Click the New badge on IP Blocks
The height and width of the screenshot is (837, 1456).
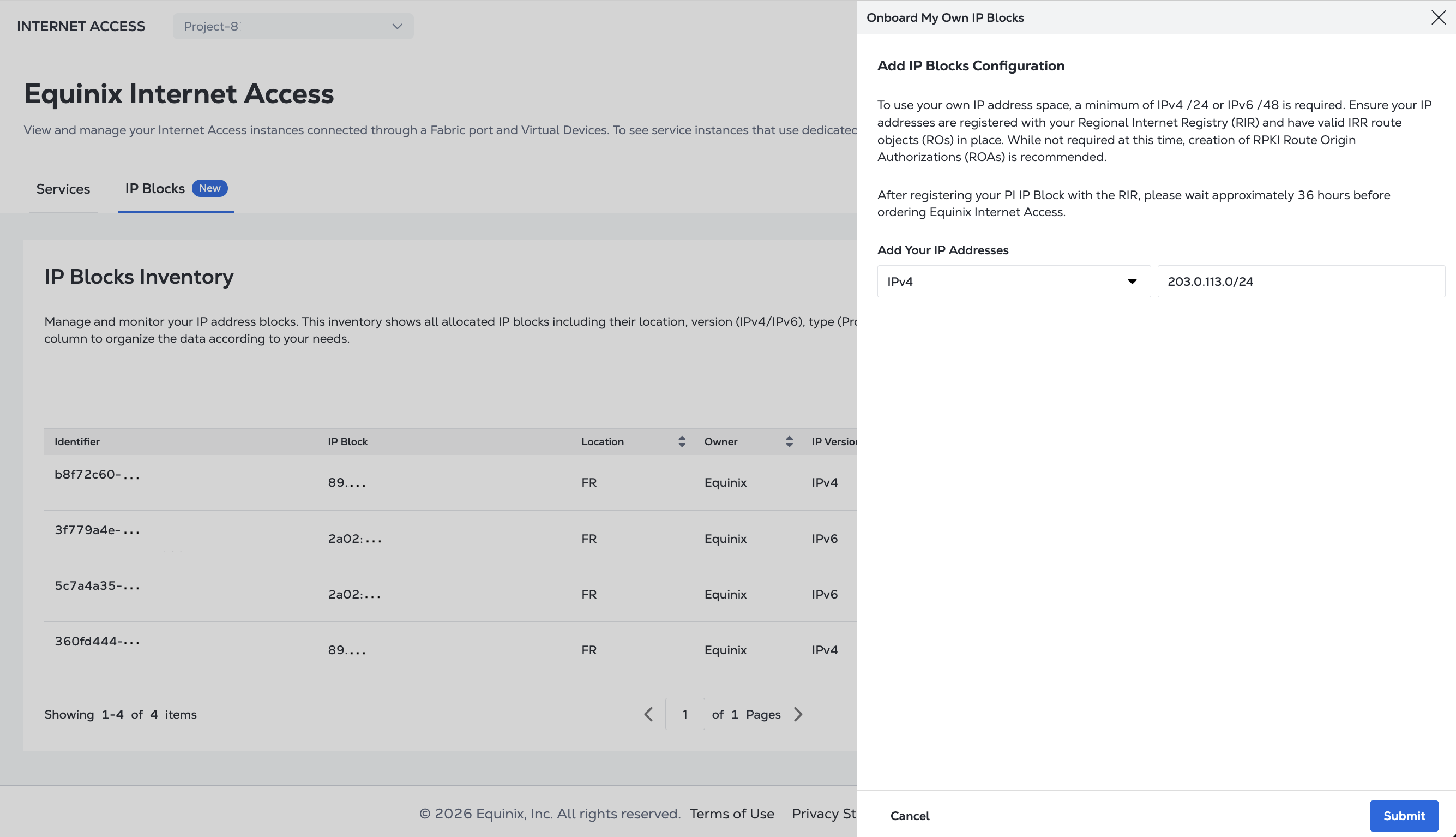click(x=209, y=188)
